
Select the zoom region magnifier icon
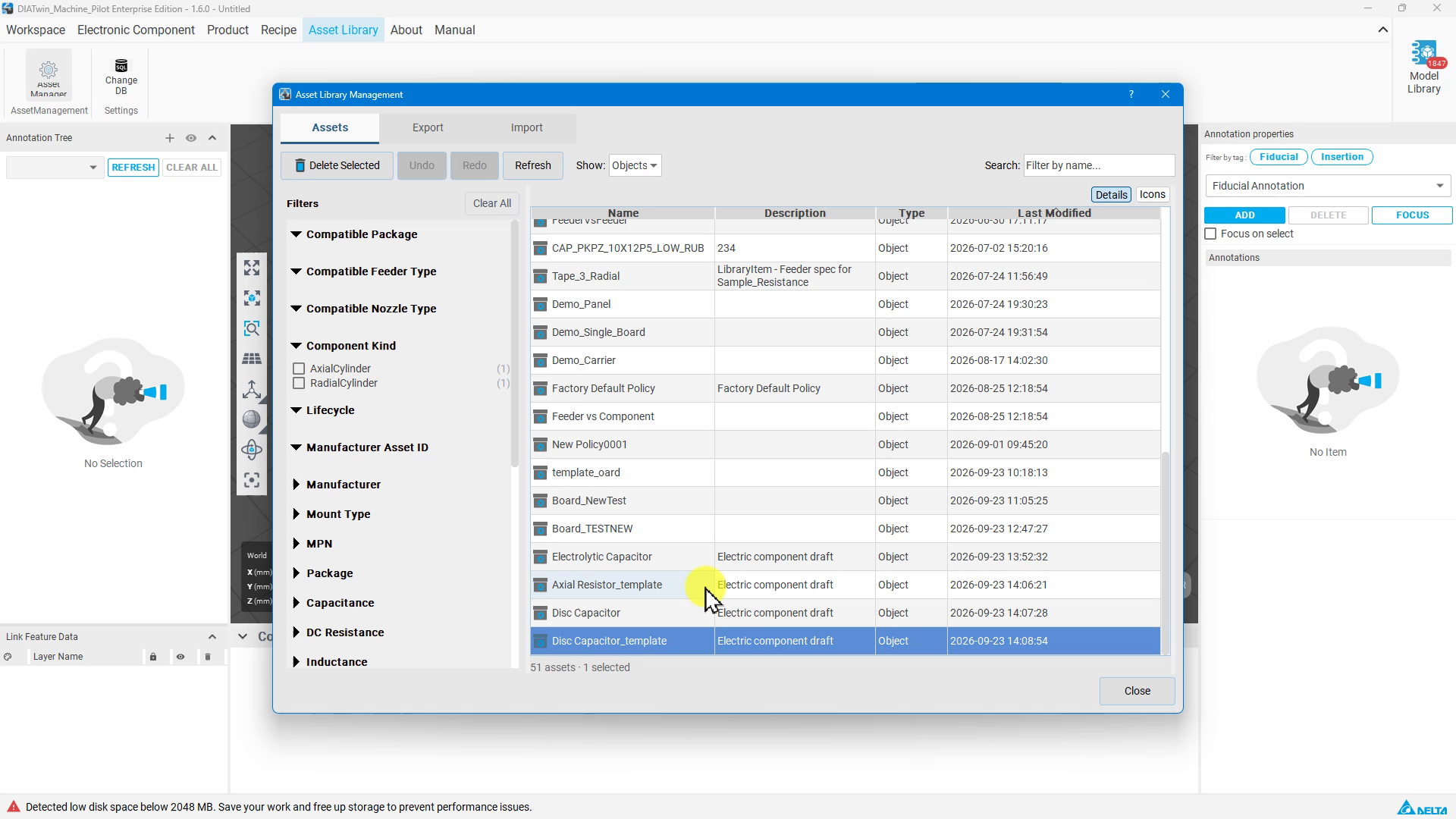point(252,328)
